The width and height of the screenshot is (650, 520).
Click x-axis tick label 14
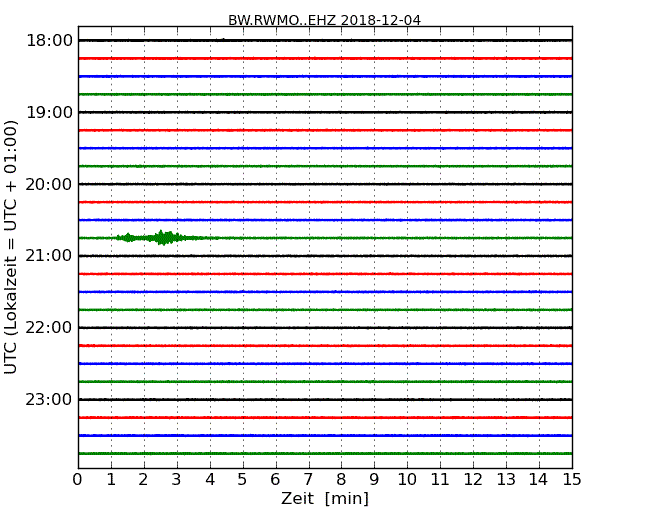(x=538, y=479)
